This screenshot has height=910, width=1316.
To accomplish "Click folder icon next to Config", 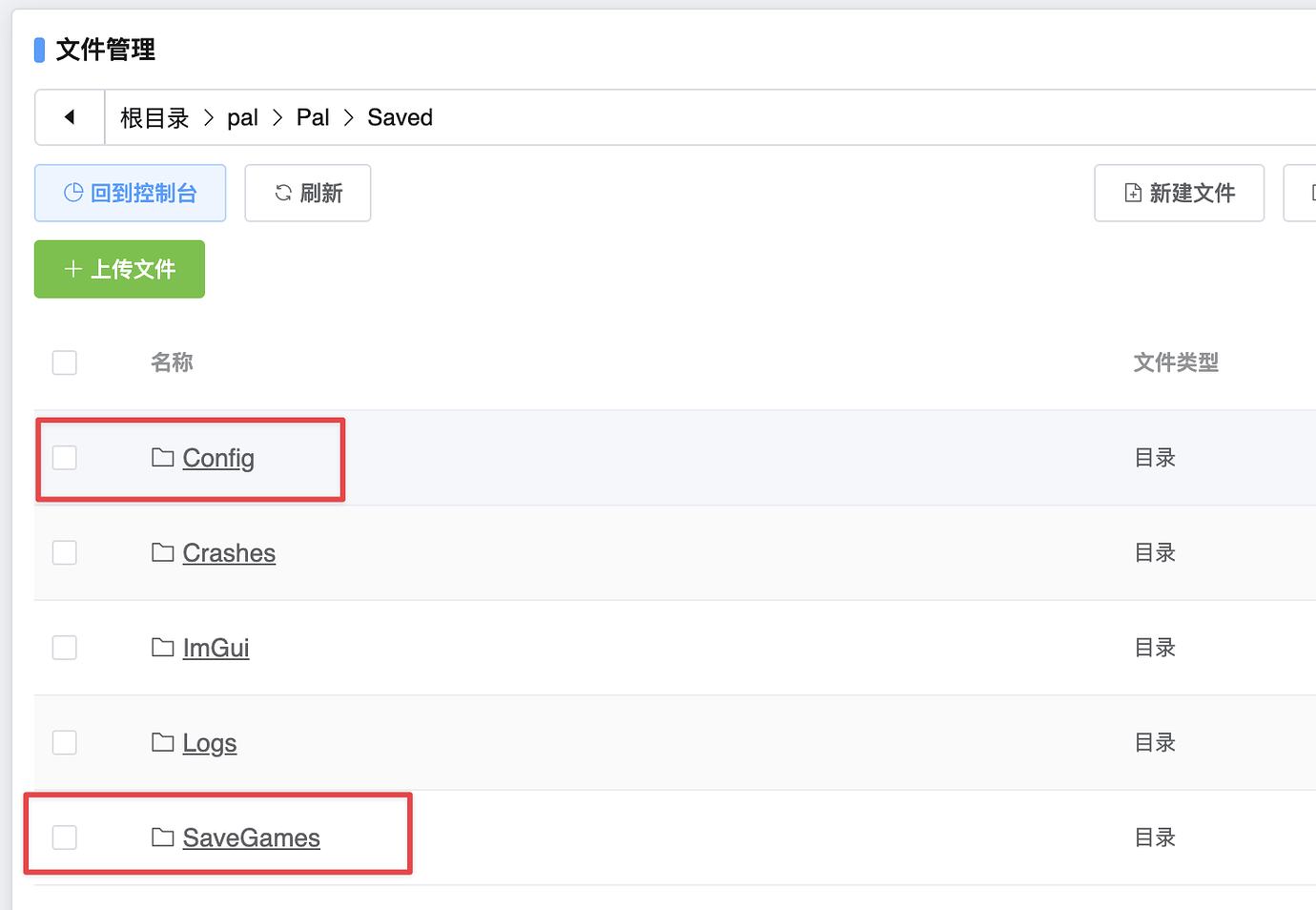I will click(163, 458).
